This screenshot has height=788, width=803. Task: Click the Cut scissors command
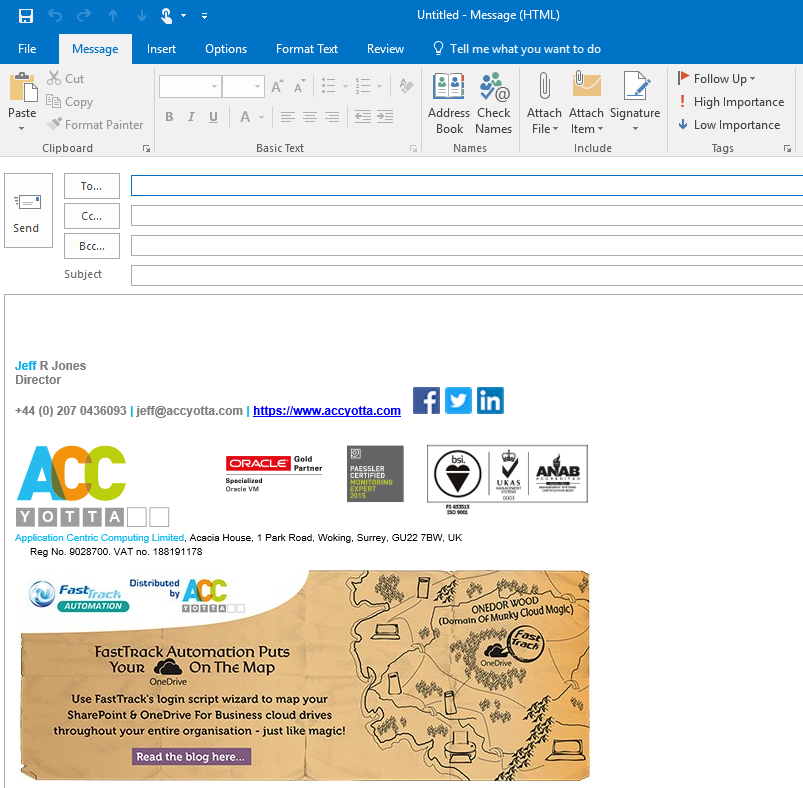(x=66, y=79)
